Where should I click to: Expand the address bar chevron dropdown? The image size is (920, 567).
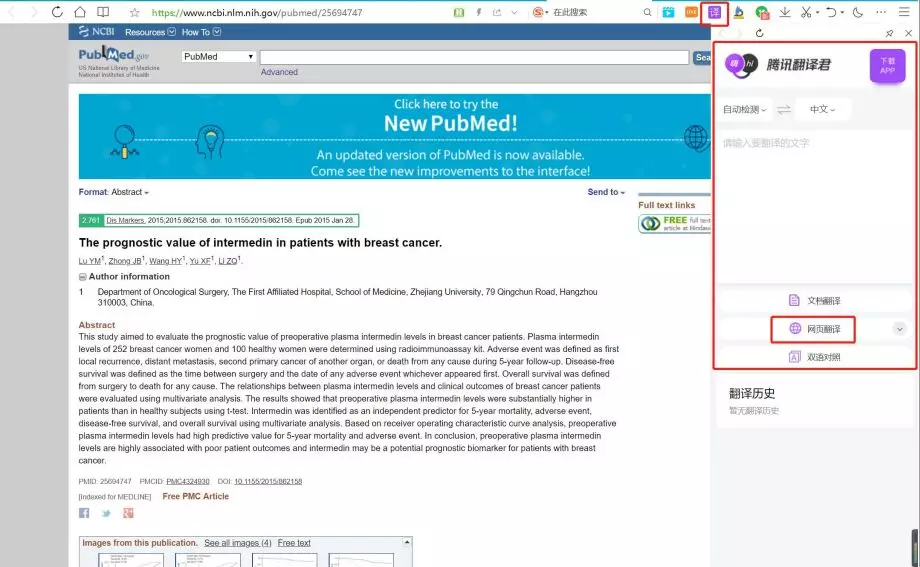515,12
